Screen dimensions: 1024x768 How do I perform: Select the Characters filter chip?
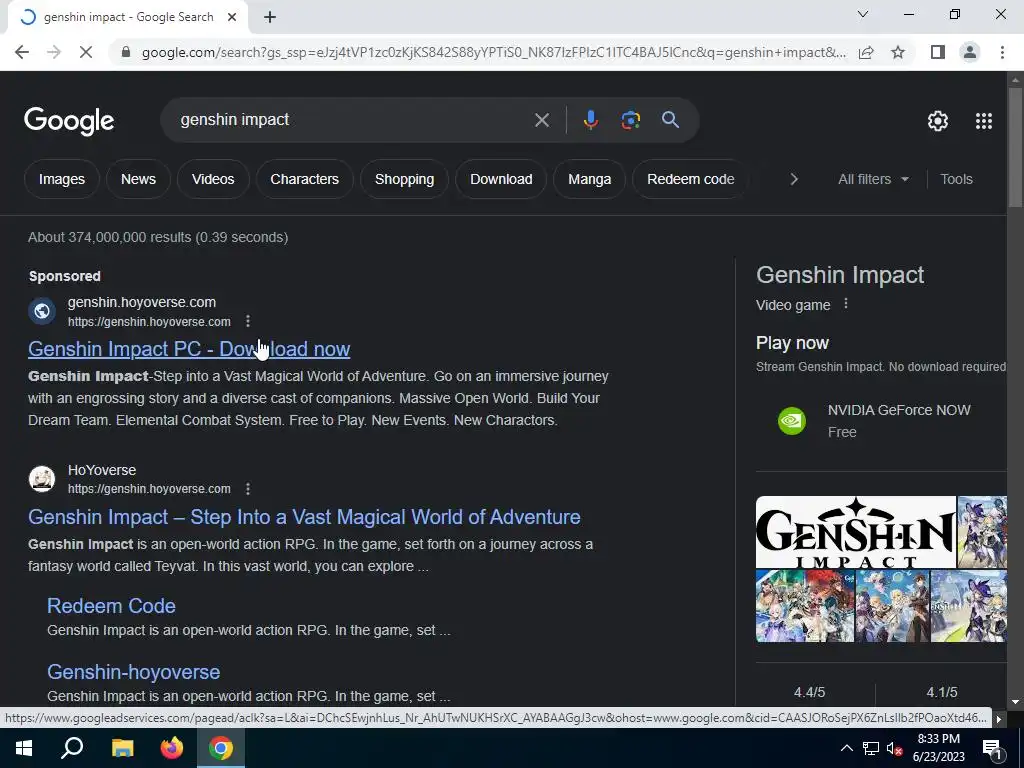pyautogui.click(x=304, y=179)
